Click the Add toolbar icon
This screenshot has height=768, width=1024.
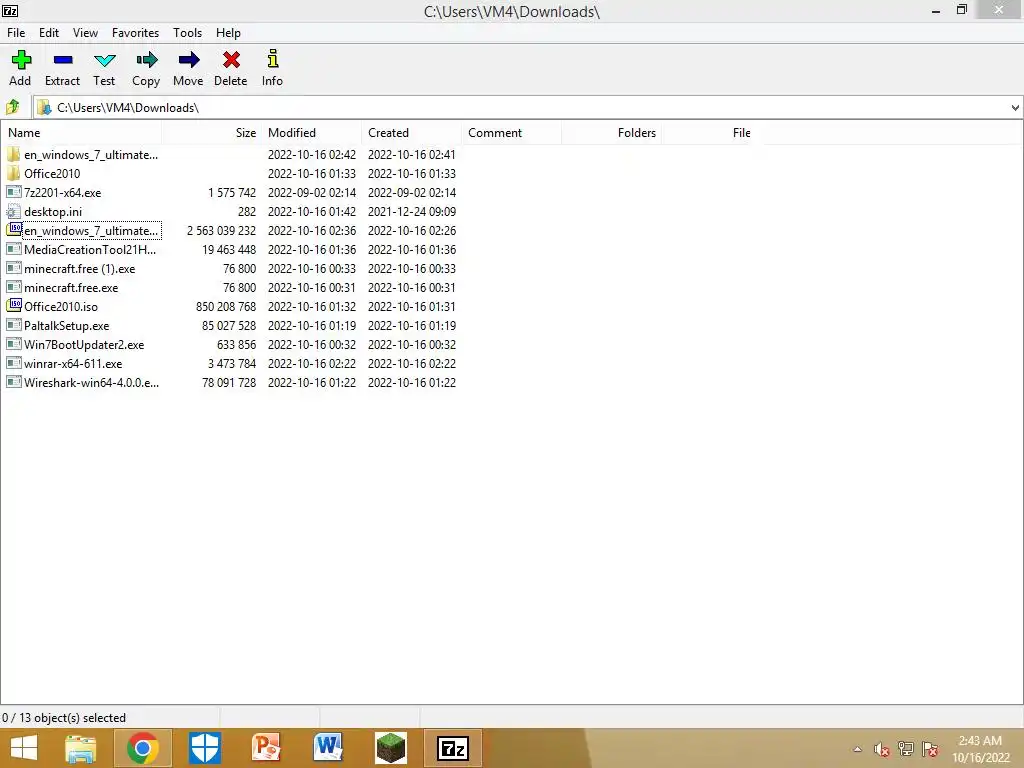[x=20, y=60]
